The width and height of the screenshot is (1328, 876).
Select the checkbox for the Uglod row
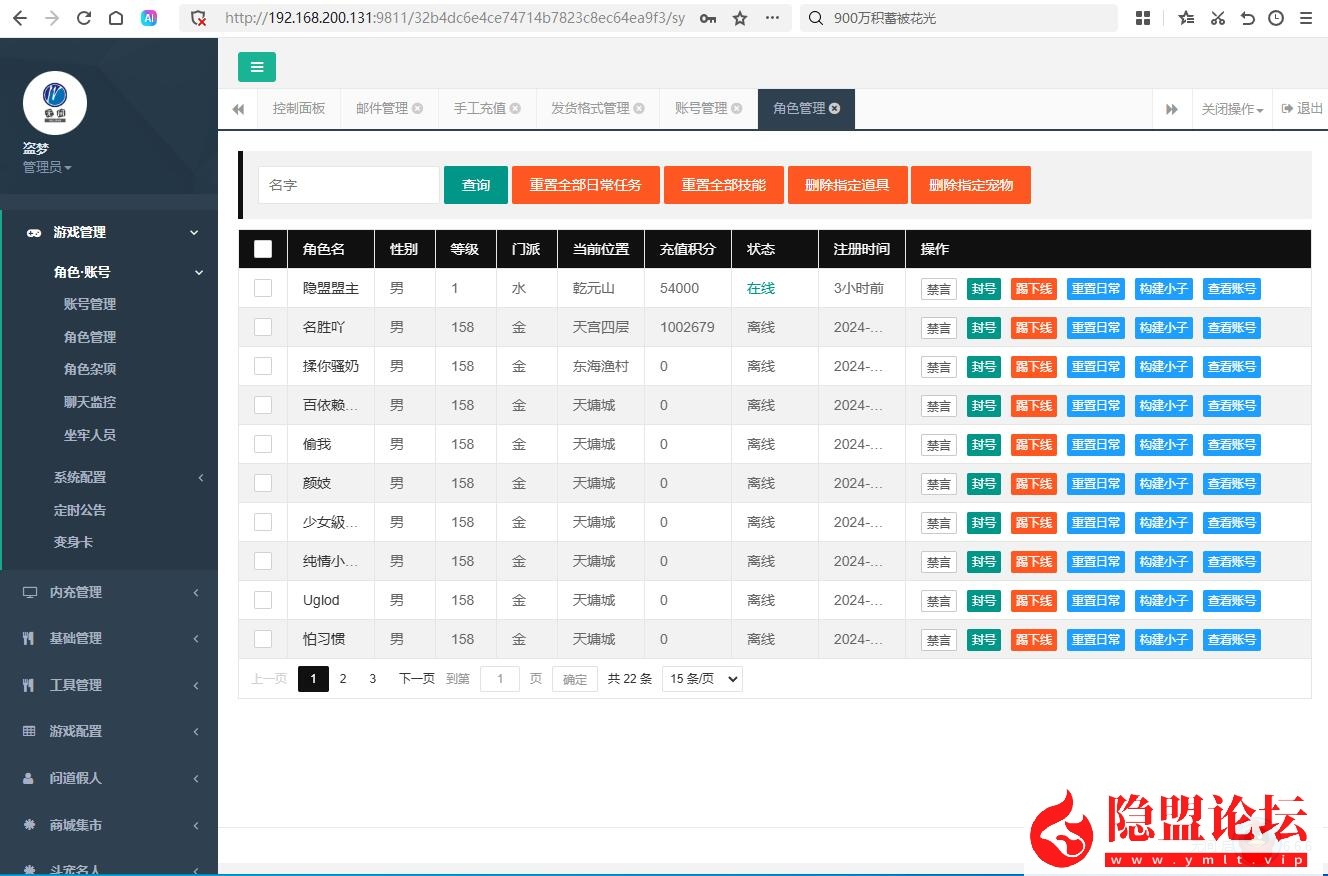(x=263, y=600)
